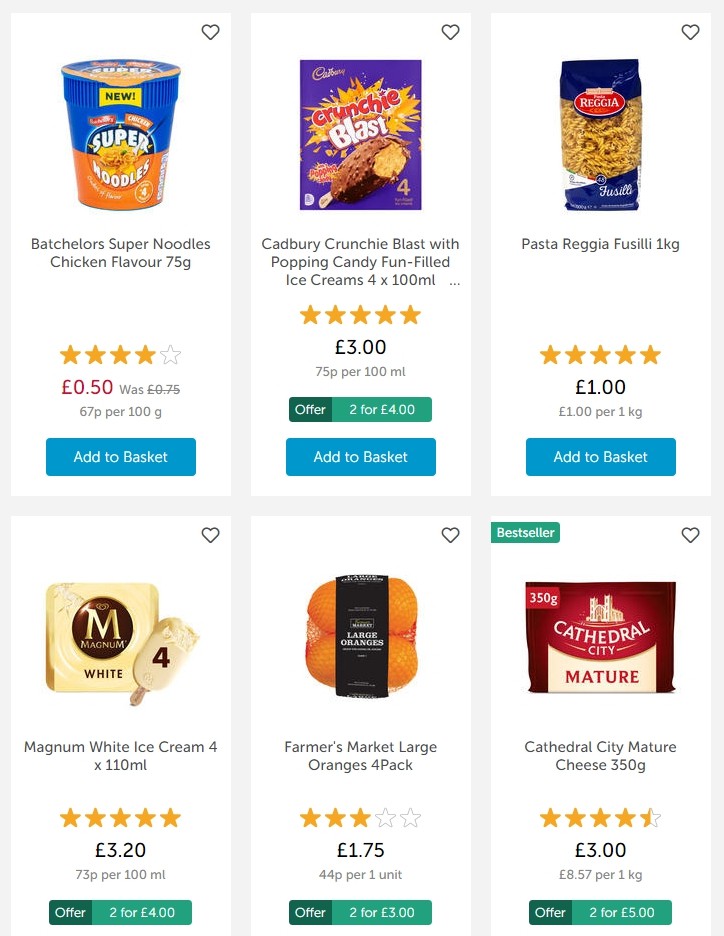Save Magnum White Ice Cream to favourites
The image size is (724, 936).
pyautogui.click(x=210, y=535)
